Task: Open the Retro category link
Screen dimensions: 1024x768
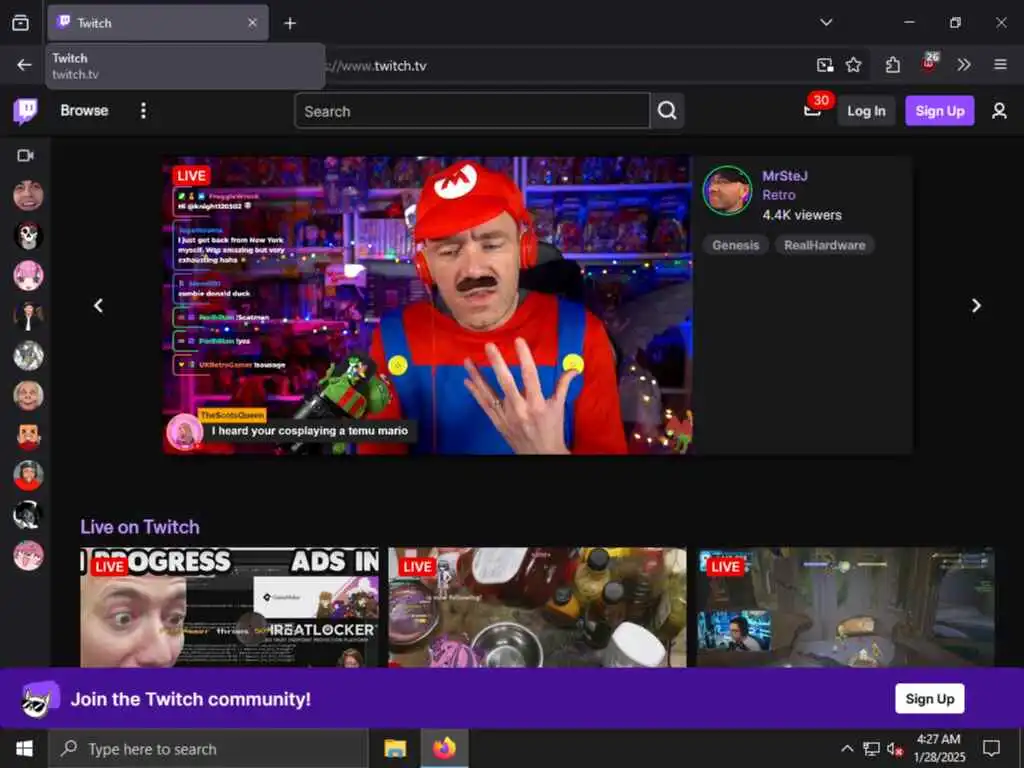Action: 778,195
